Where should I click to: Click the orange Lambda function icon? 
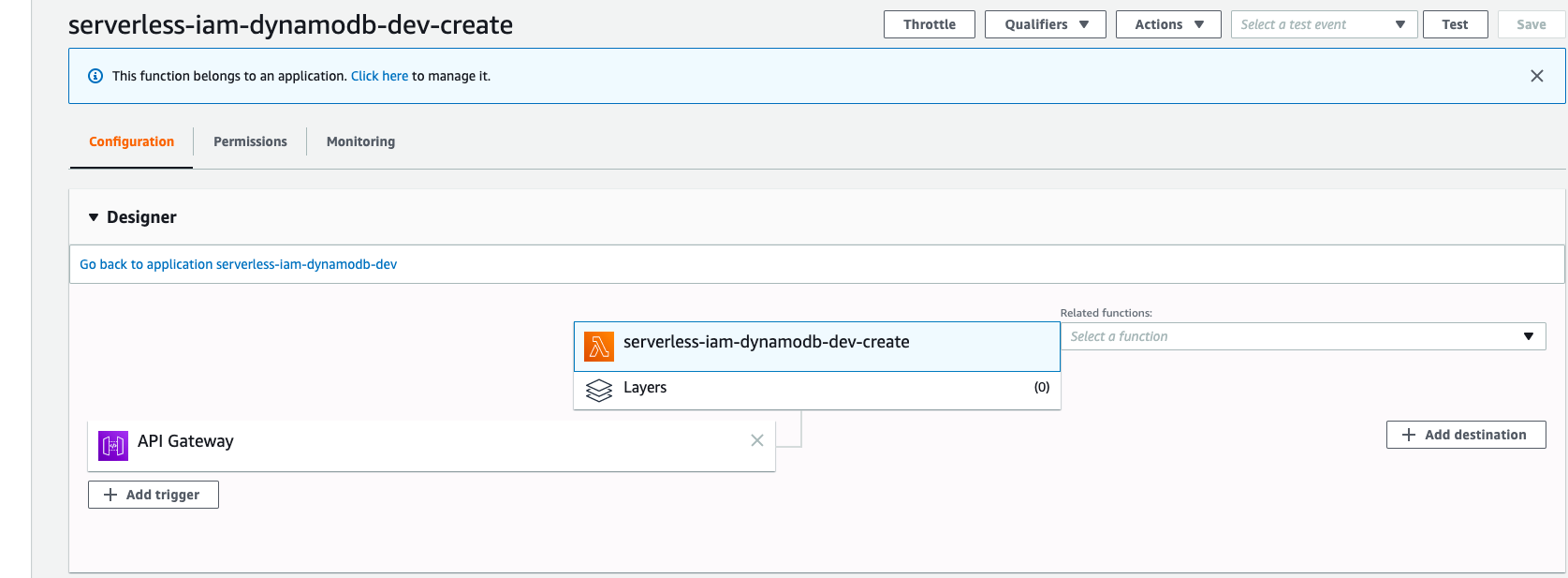599,347
